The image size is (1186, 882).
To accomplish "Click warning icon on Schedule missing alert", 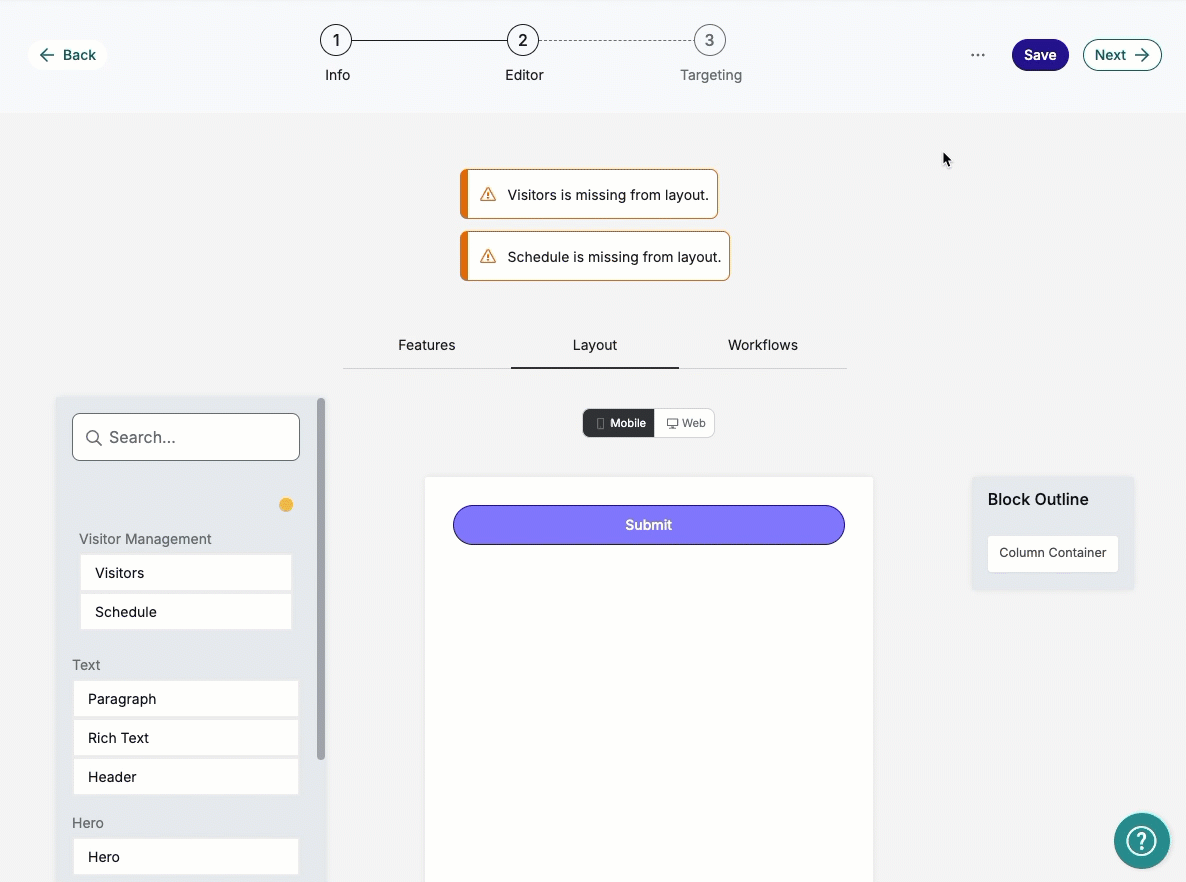I will [488, 256].
